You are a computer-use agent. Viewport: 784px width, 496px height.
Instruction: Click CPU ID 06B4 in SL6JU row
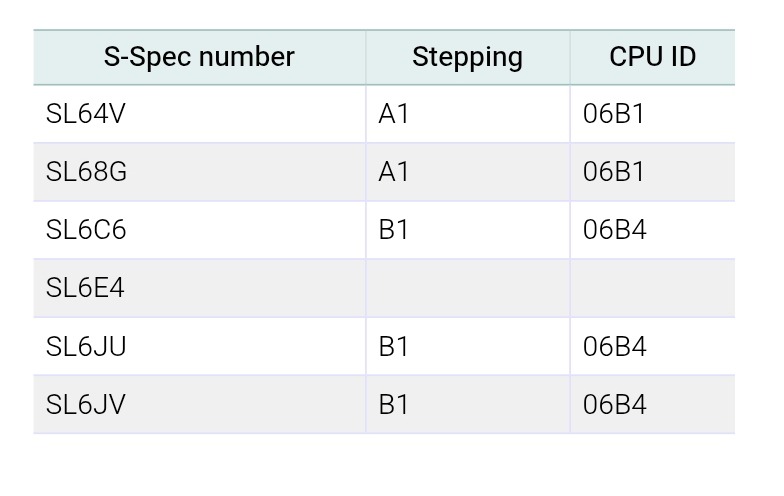click(615, 346)
